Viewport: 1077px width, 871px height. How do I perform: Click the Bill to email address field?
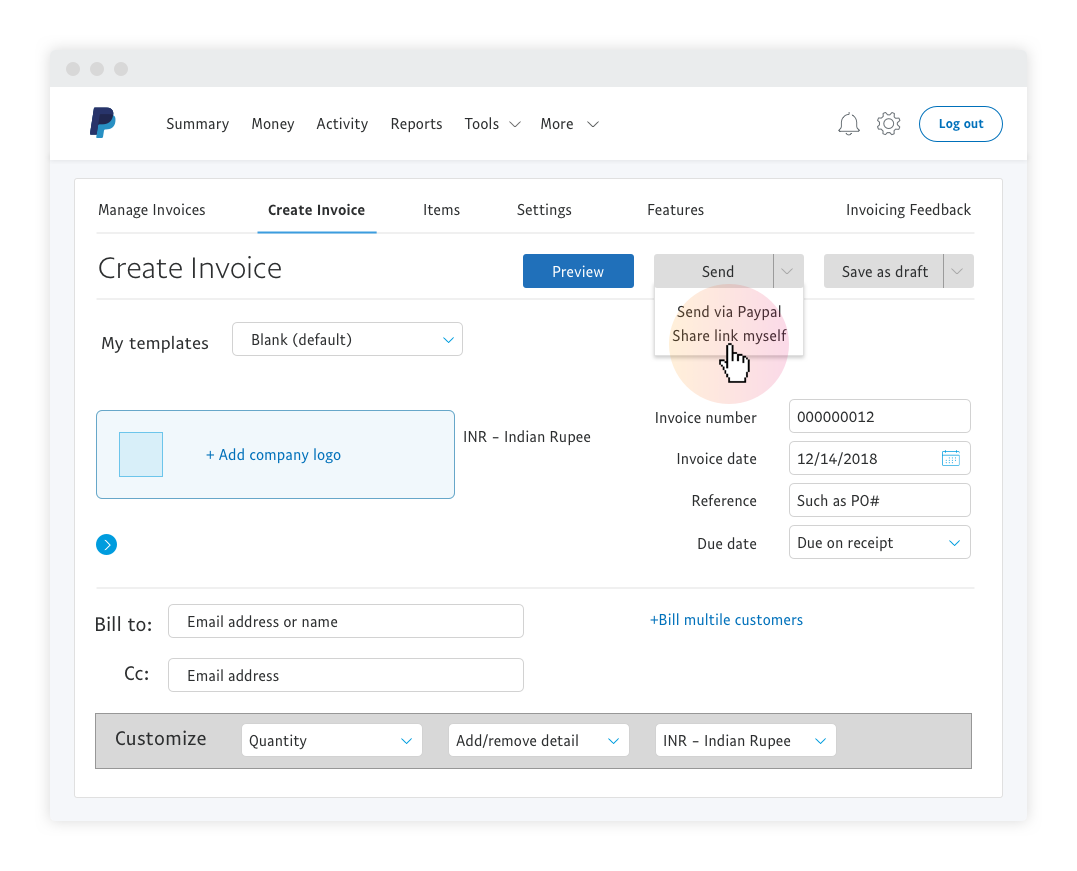(345, 622)
